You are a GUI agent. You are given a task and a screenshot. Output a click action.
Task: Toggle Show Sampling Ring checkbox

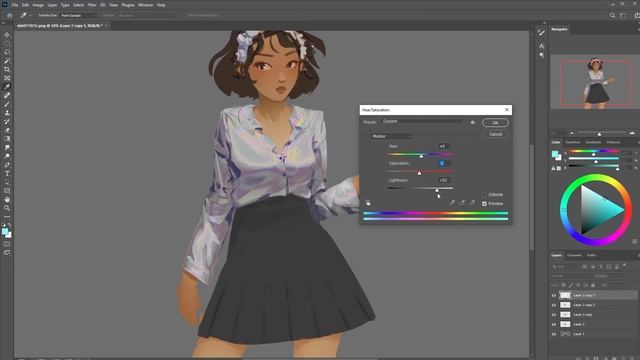click(x=203, y=16)
